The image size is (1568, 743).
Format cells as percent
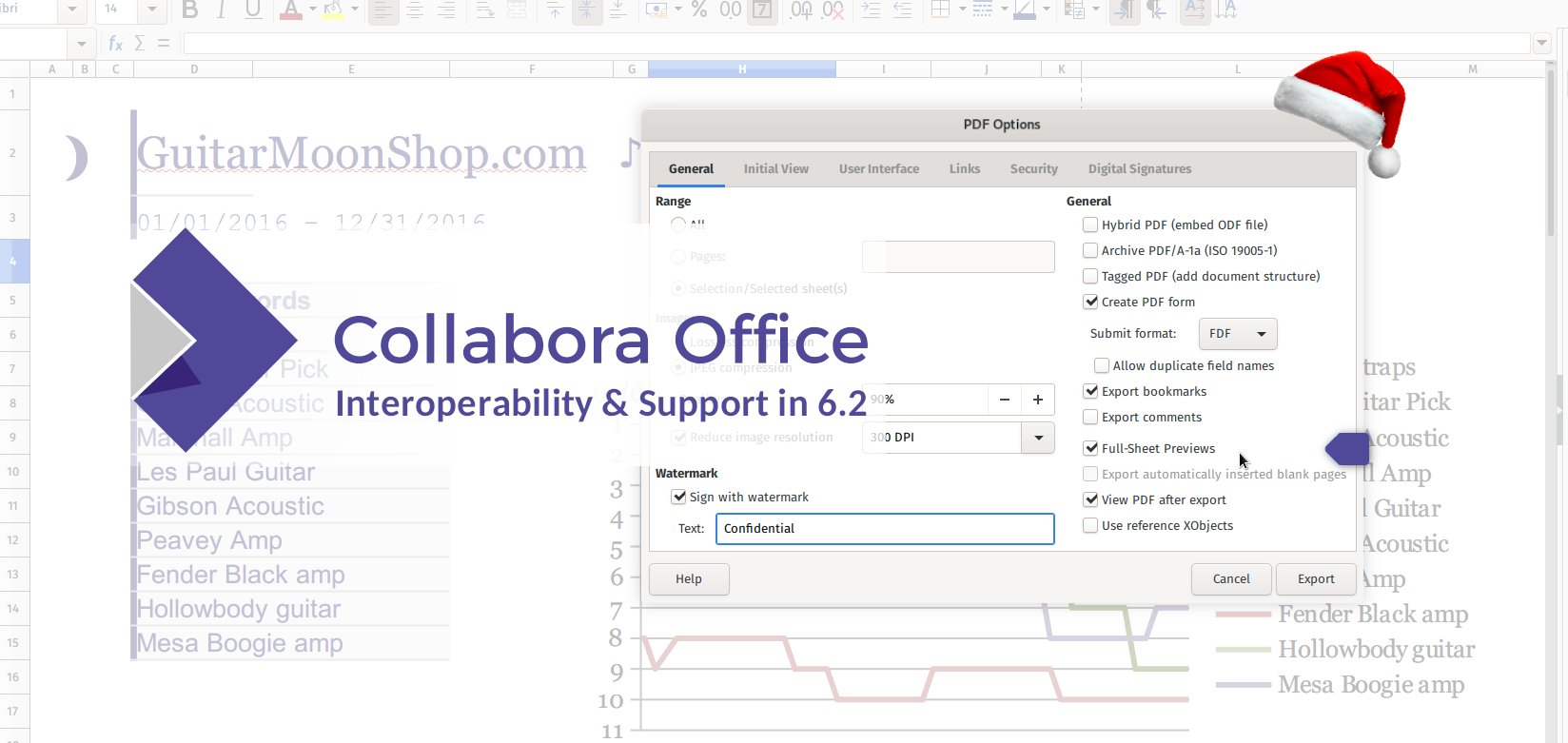point(699,10)
